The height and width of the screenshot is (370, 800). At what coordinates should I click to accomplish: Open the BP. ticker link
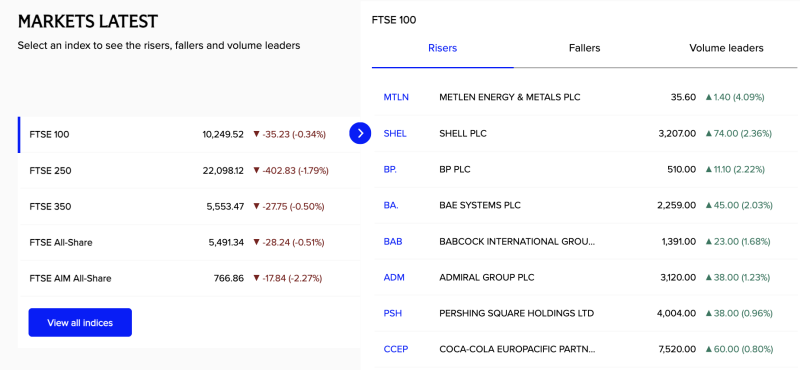pos(390,169)
